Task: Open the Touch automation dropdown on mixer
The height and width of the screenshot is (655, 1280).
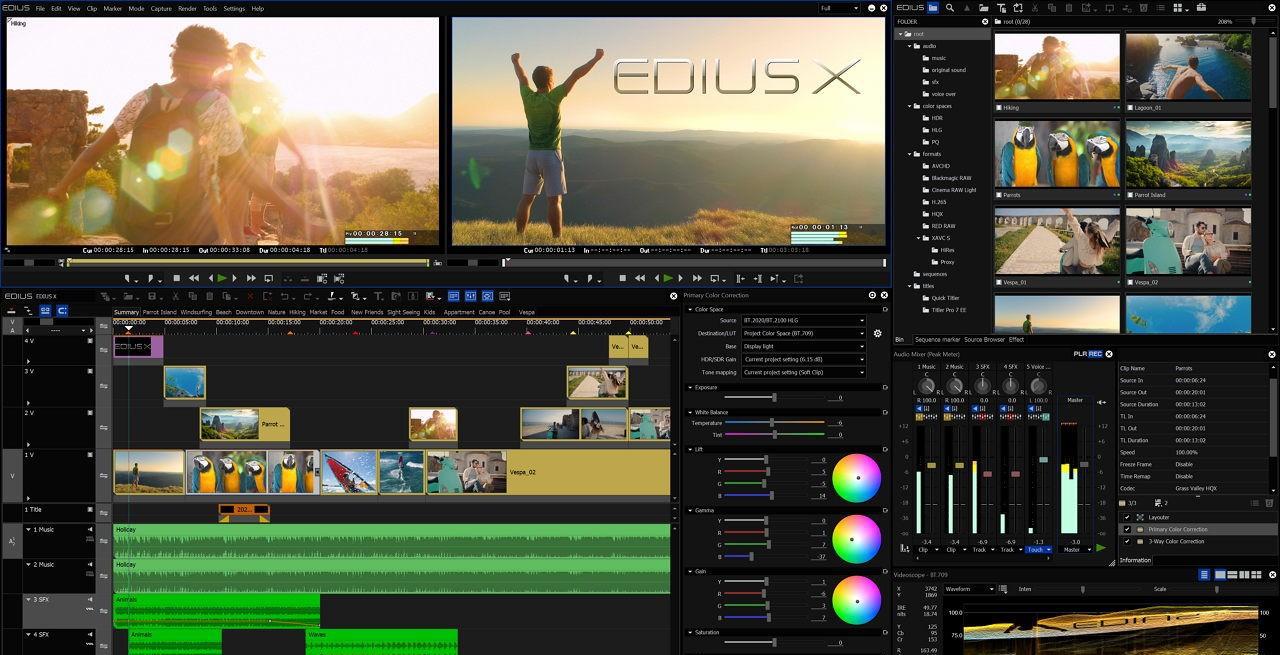Action: (x=1038, y=549)
